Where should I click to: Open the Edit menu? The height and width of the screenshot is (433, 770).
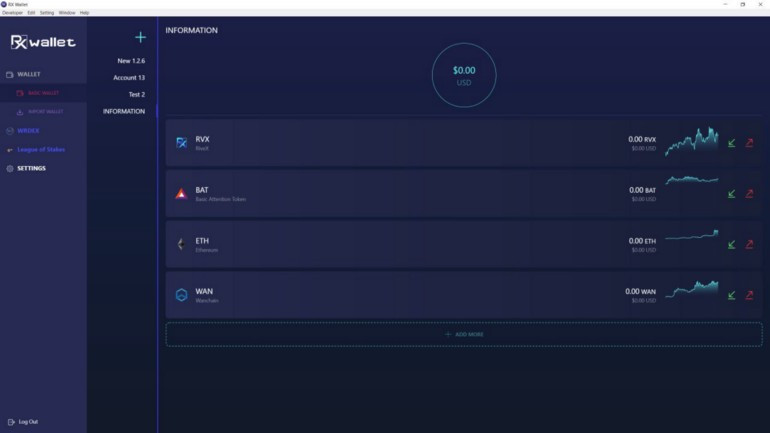click(x=31, y=13)
